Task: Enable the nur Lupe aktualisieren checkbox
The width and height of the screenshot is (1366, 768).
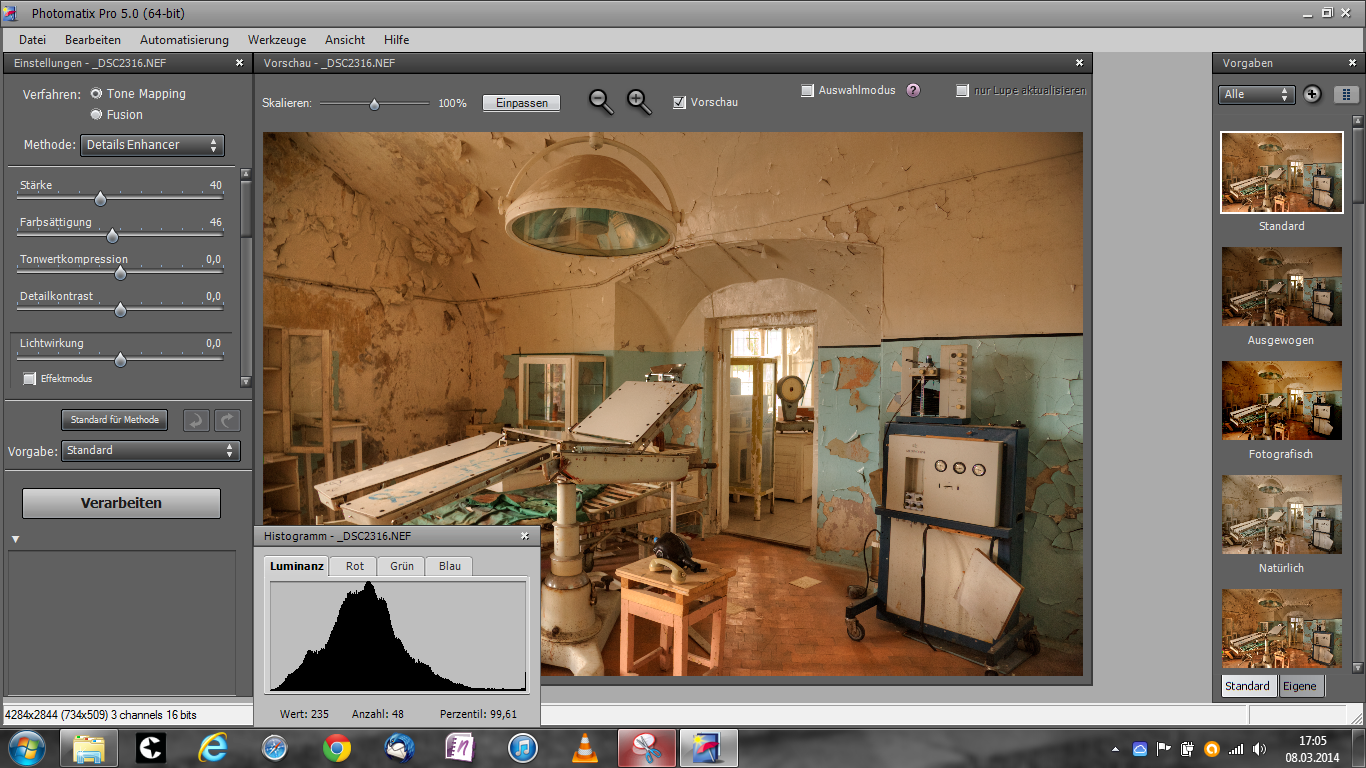Action: (962, 90)
